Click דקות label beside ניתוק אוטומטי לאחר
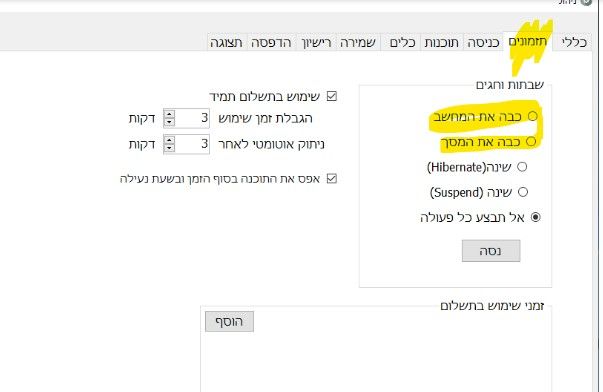This screenshot has height=392, width=603. (x=142, y=144)
